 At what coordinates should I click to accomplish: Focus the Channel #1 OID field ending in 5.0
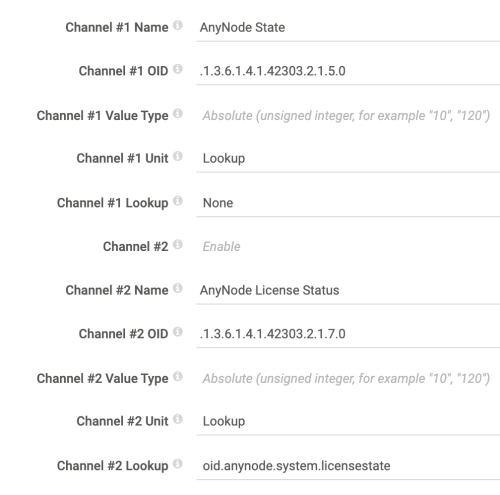348,71
